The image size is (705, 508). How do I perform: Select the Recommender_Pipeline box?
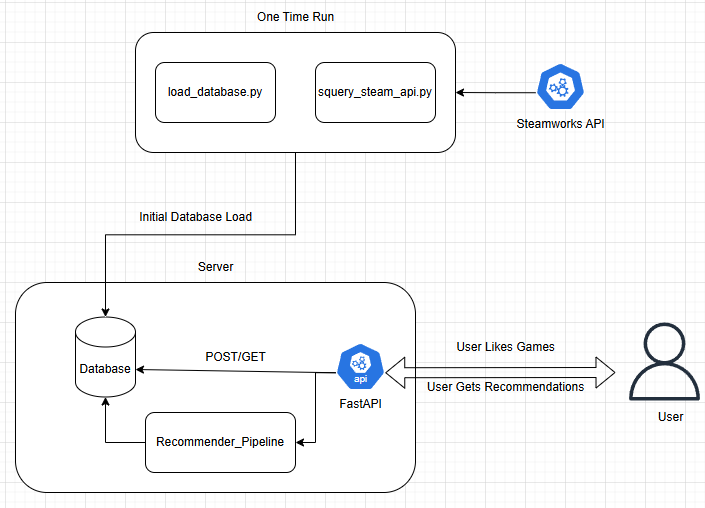click(x=220, y=441)
